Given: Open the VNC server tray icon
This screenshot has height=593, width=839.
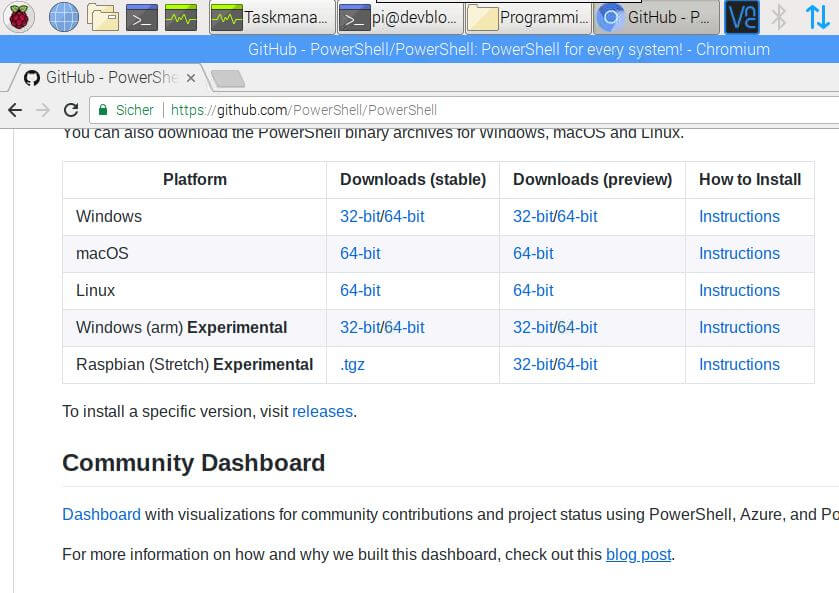Looking at the screenshot, I should (741, 17).
